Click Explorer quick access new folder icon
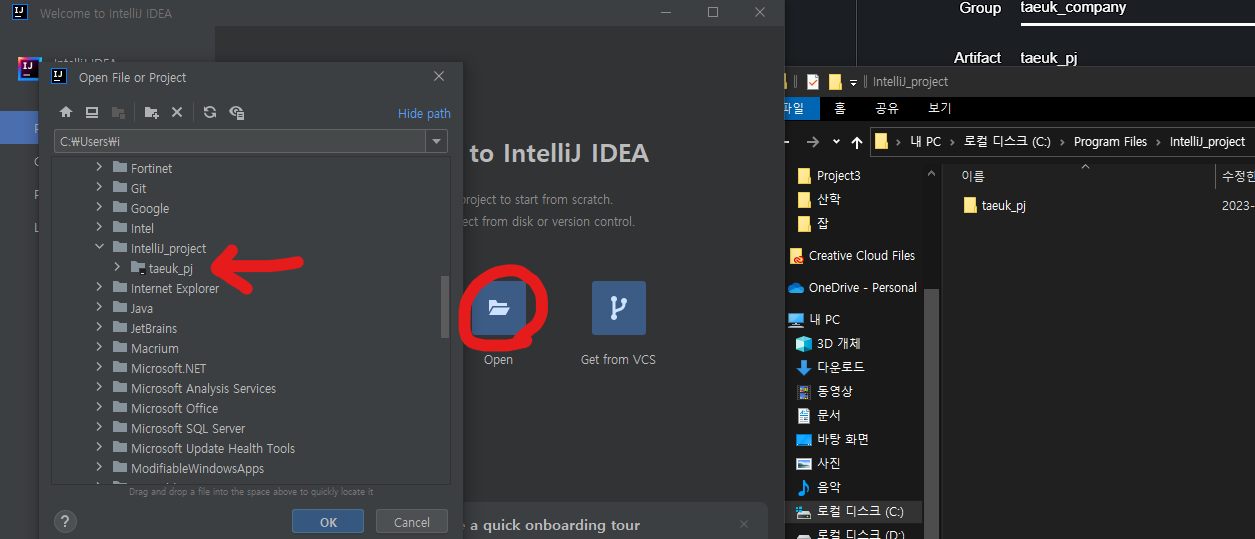 [x=835, y=82]
